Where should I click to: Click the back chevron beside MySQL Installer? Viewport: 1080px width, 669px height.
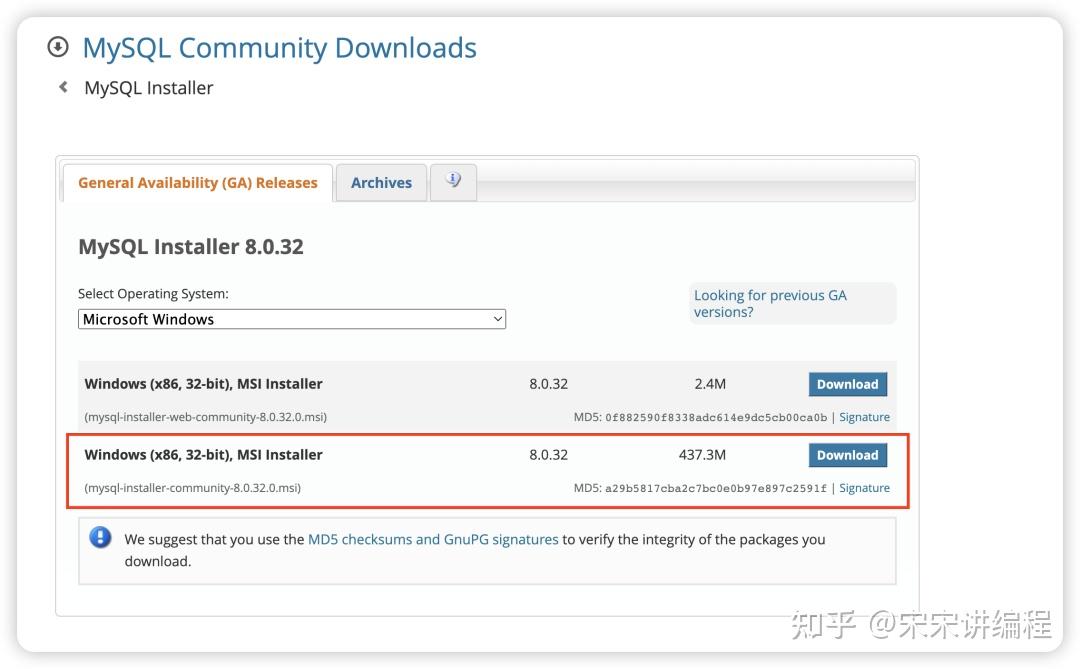point(63,87)
